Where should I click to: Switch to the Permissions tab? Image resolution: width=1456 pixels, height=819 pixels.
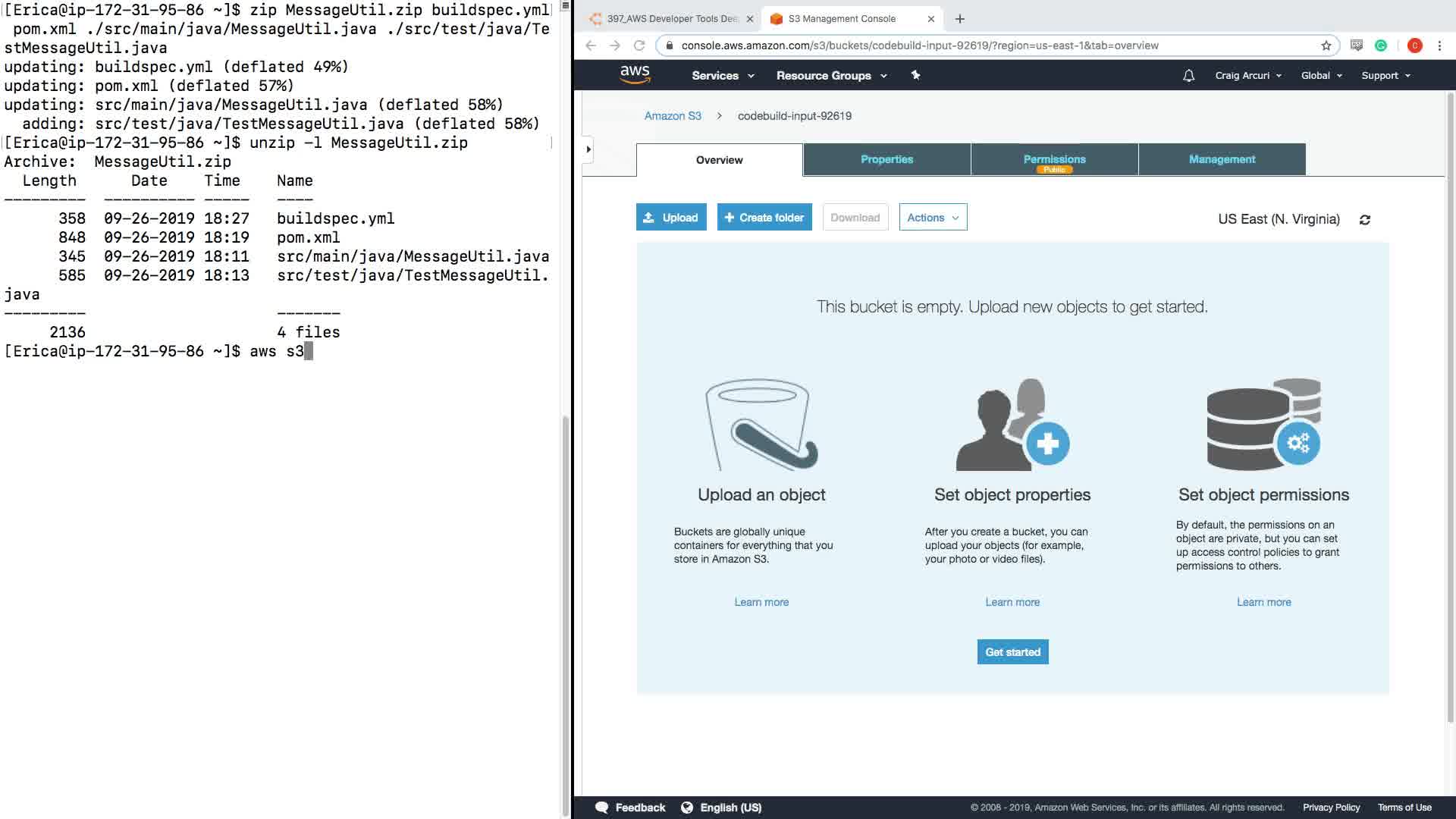(x=1054, y=159)
